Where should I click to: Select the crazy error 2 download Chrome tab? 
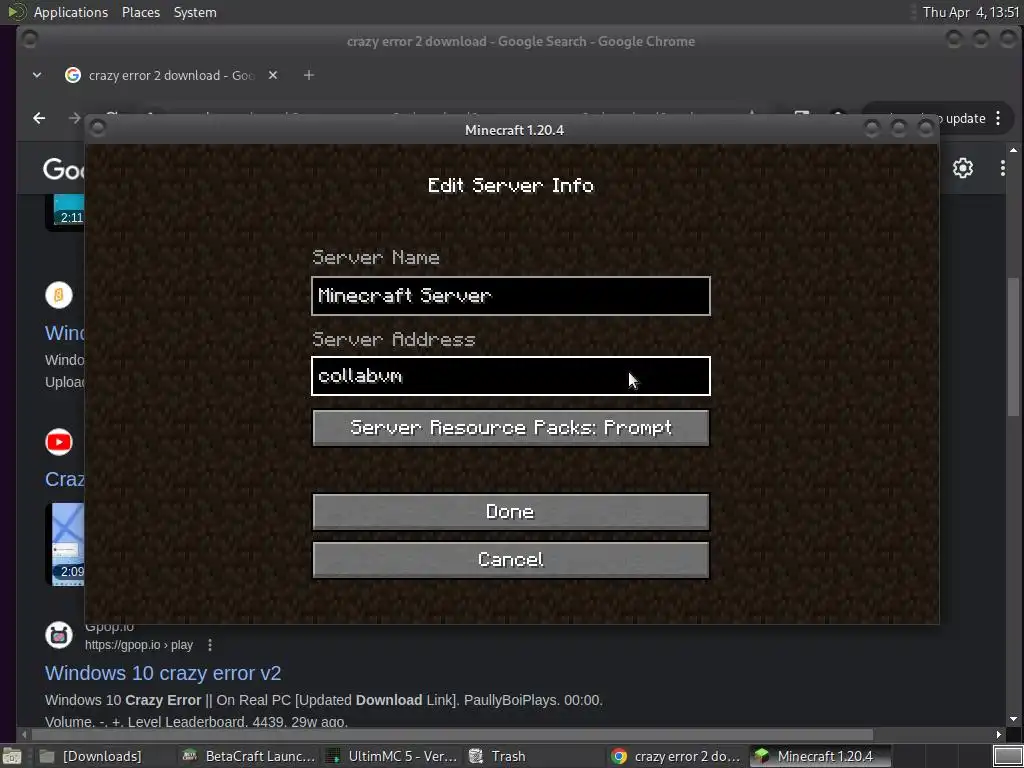tap(171, 75)
